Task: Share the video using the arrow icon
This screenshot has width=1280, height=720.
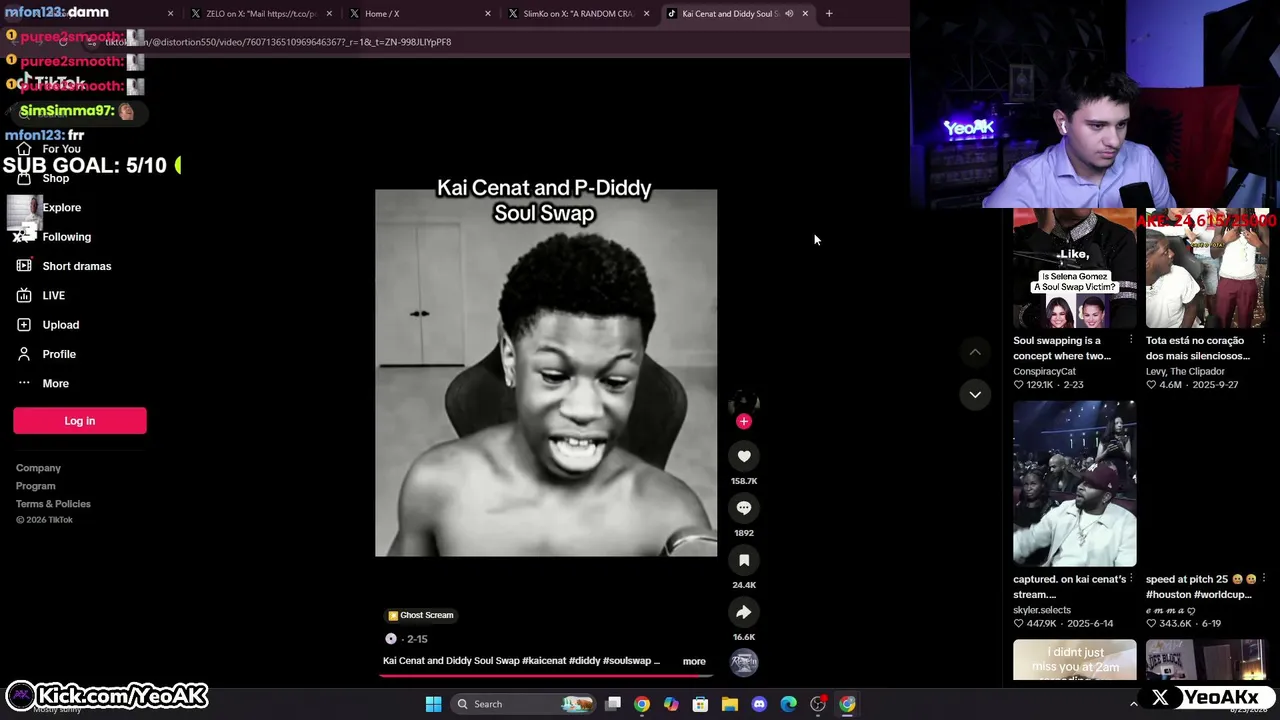Action: tap(744, 612)
